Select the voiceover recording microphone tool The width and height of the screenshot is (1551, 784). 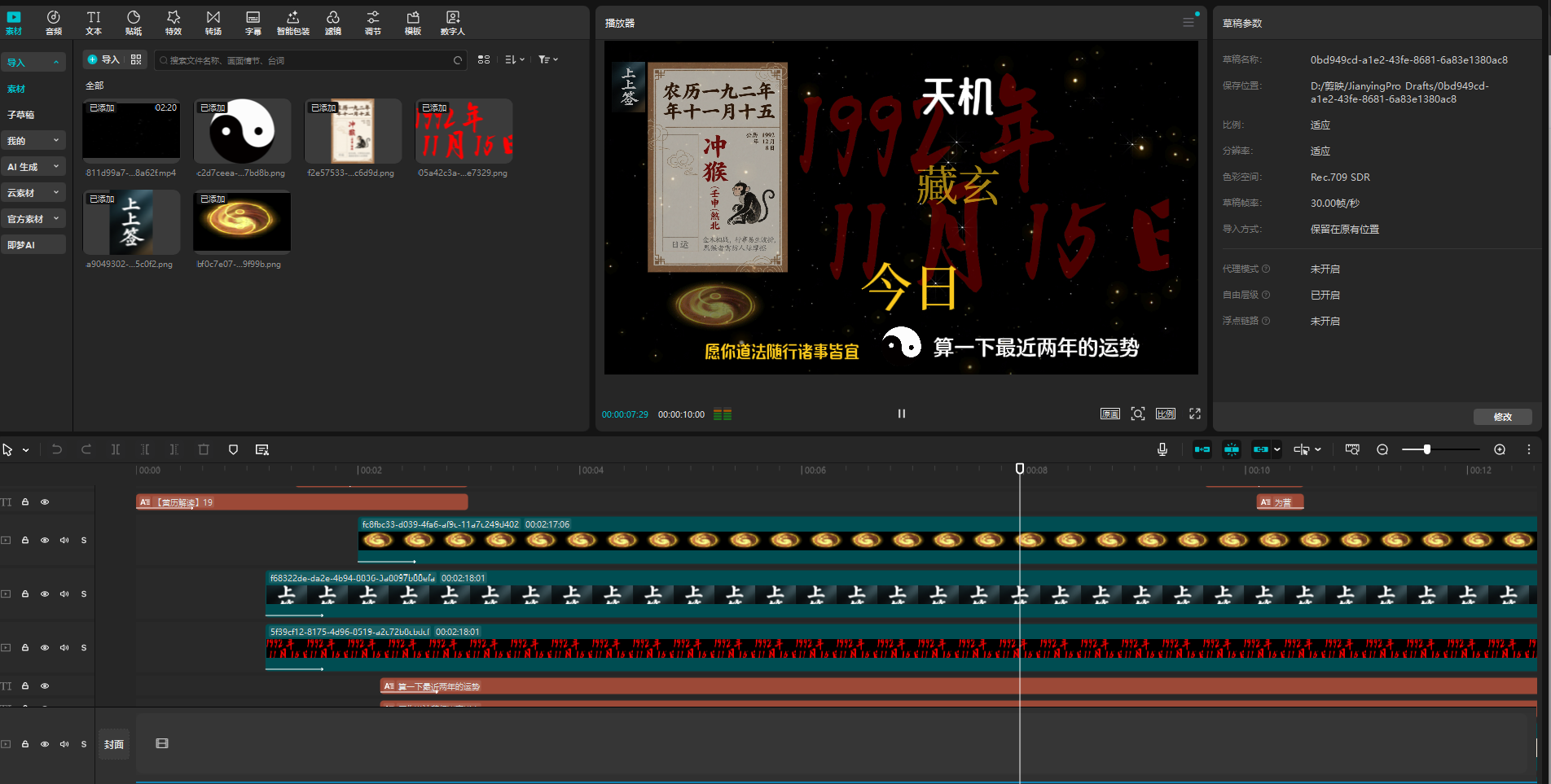click(1162, 449)
